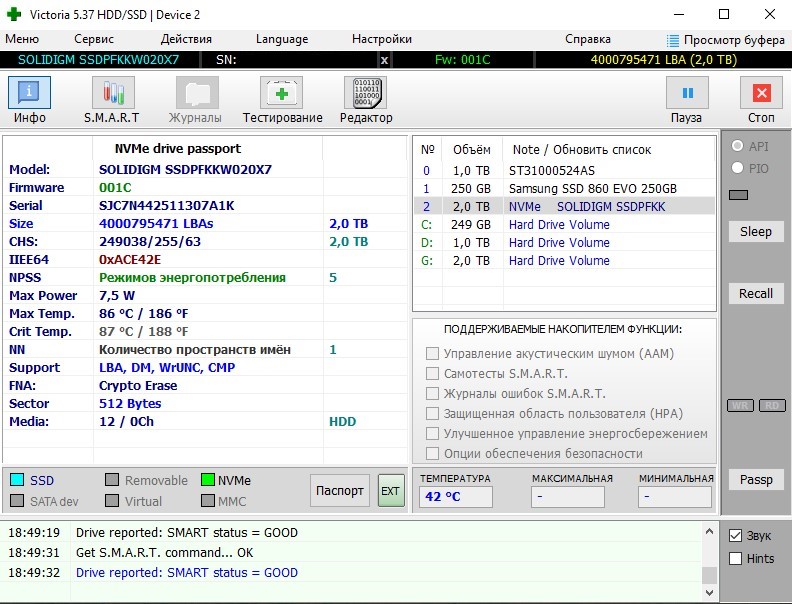
Task: Click the Fw: 001C header field
Action: pyautogui.click(x=463, y=60)
